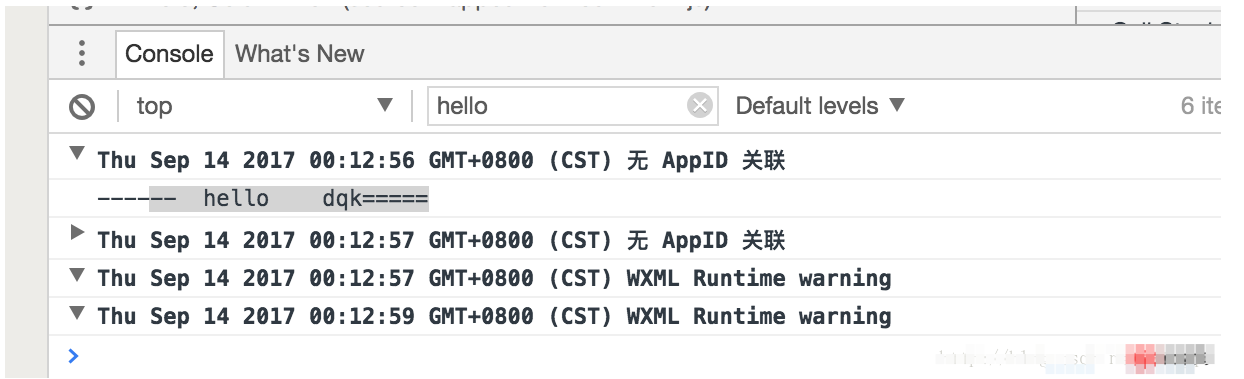Click the 00:12:59 WXML Runtime warning text
1244x379 pixels.
(494, 316)
